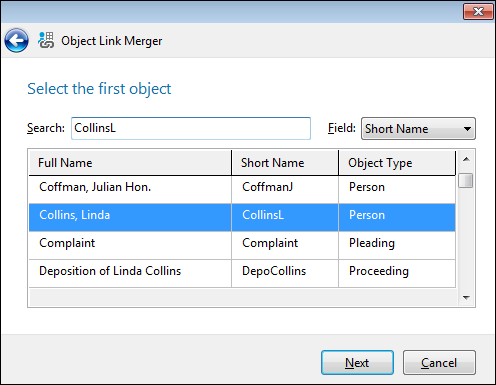
Task: Click the scroll down arrow of list
Action: pyautogui.click(x=466, y=297)
